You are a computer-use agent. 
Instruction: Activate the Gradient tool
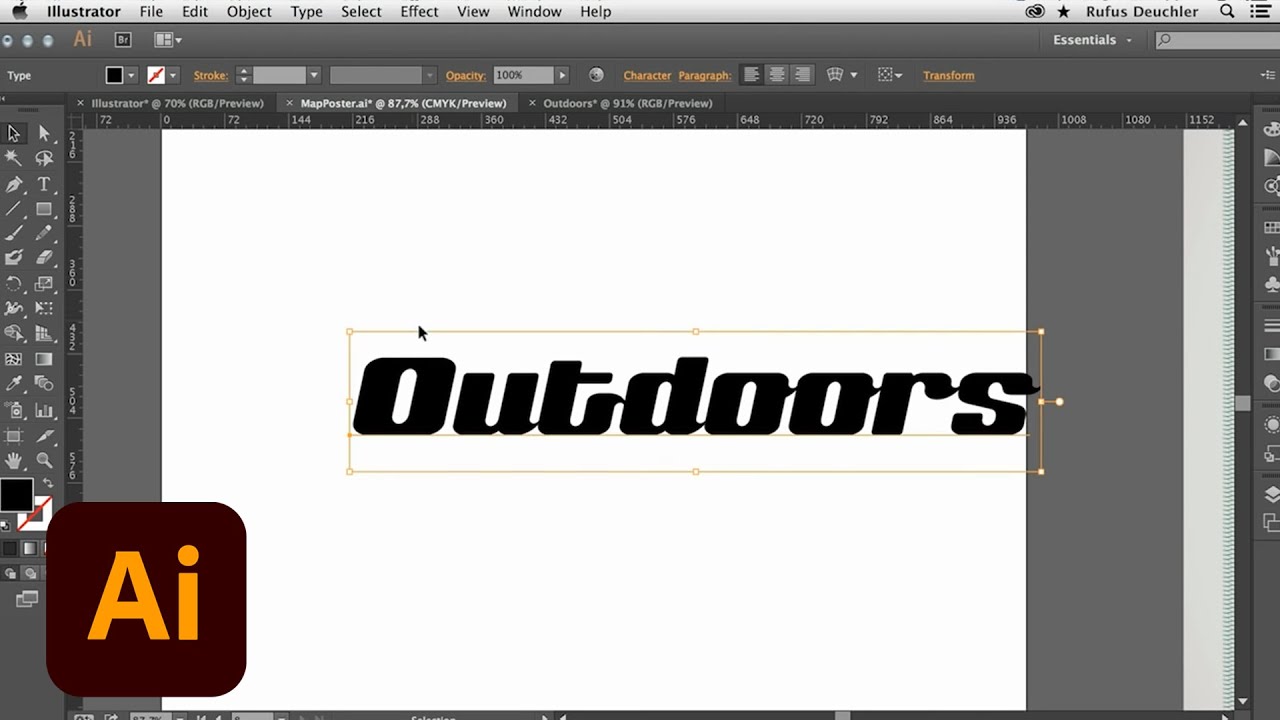tap(44, 359)
